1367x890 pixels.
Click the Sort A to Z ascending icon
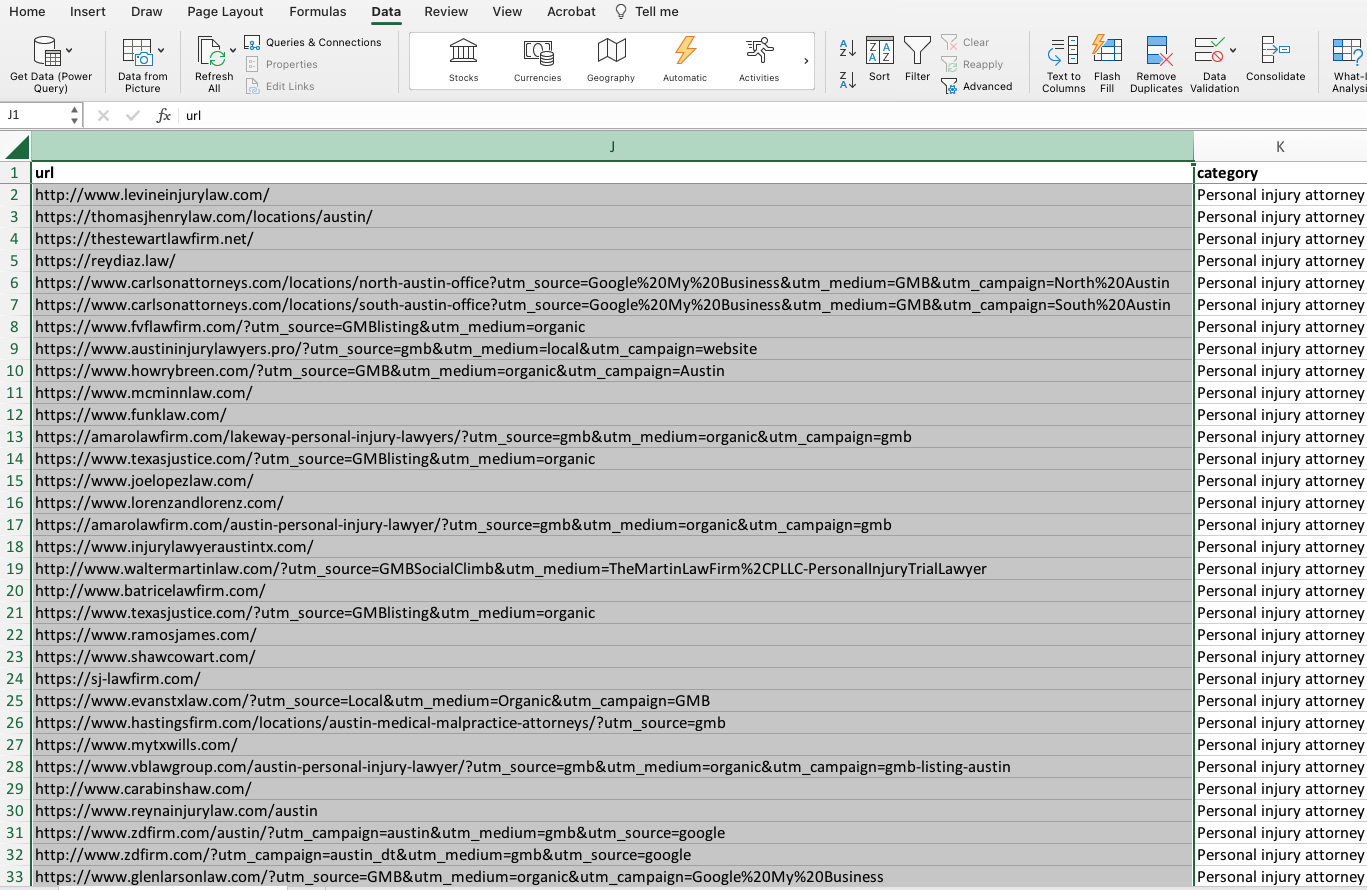pos(847,48)
